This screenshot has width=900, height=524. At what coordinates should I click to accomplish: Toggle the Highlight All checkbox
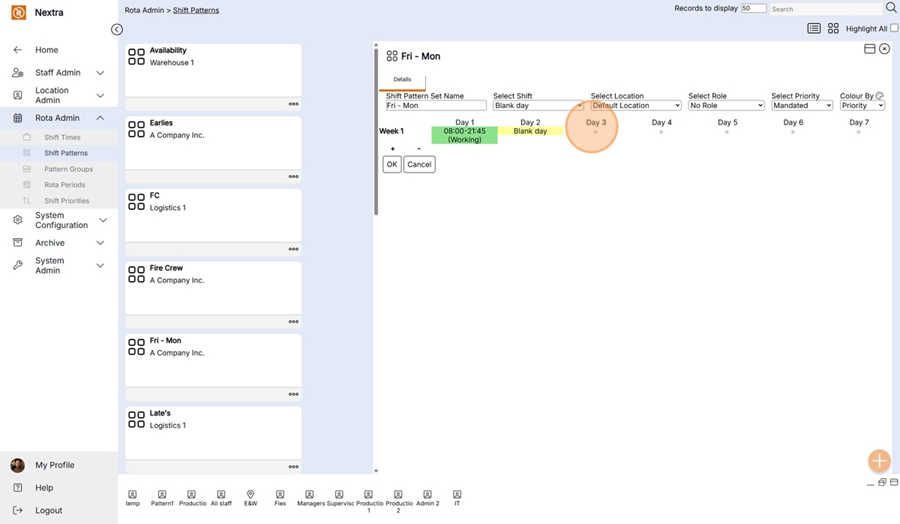pyautogui.click(x=894, y=28)
